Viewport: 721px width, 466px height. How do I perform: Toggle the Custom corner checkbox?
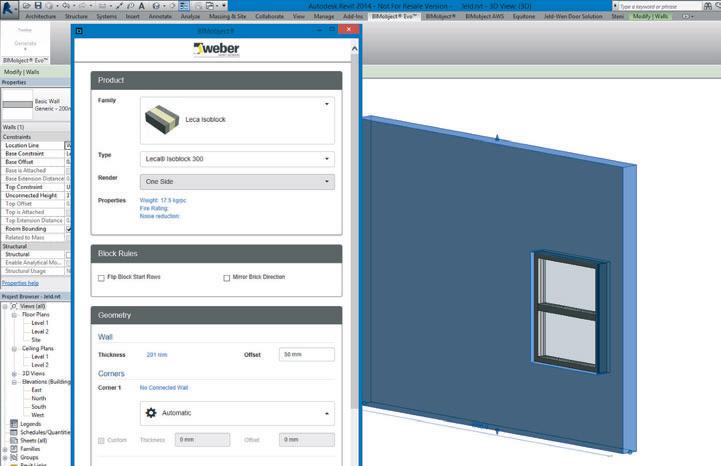(x=101, y=440)
